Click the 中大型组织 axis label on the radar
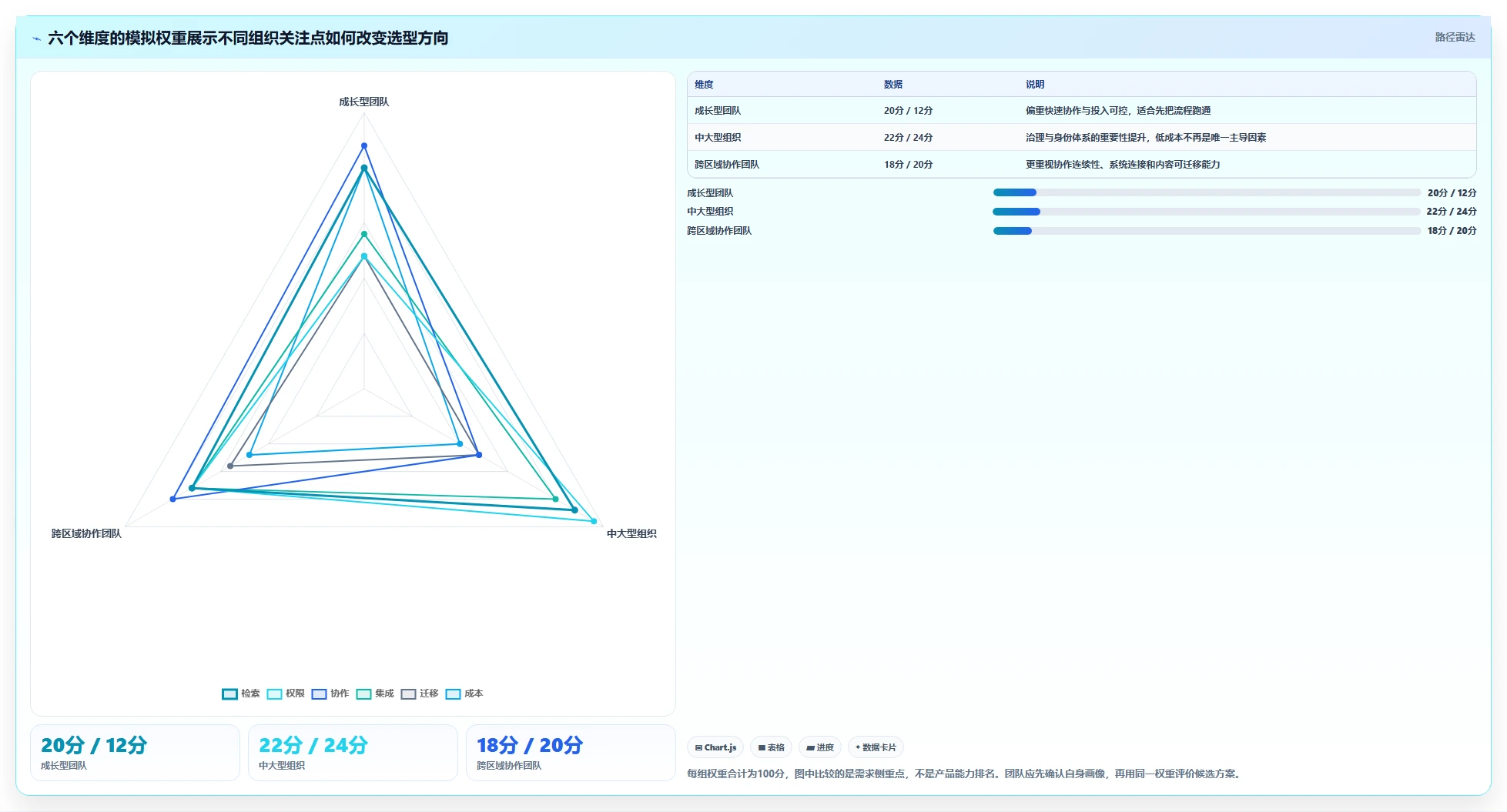The width and height of the screenshot is (1507, 812). 631,533
